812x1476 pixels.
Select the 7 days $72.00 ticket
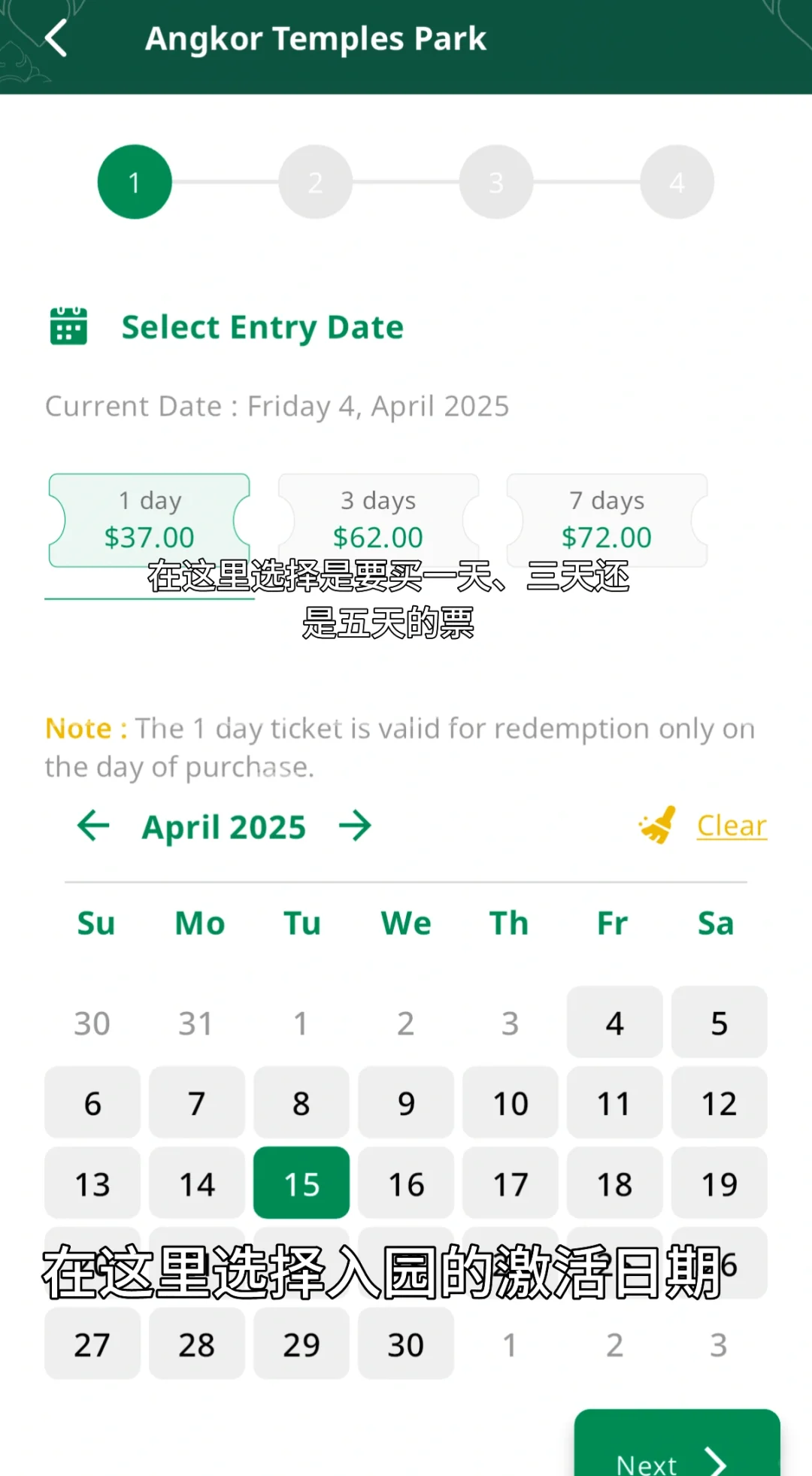(607, 520)
